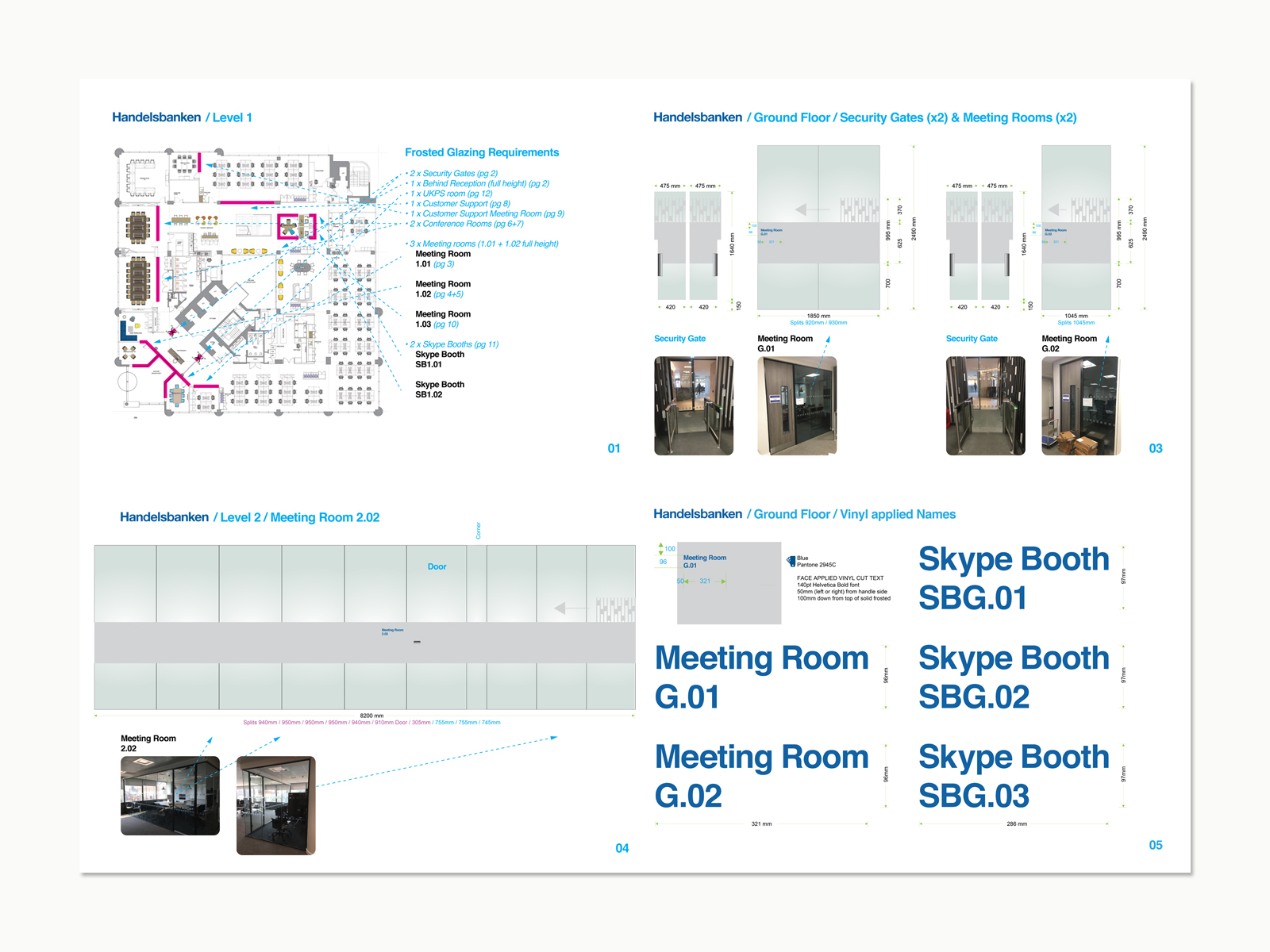Select the 'Splits 920mm / 930mm' note

(818, 323)
